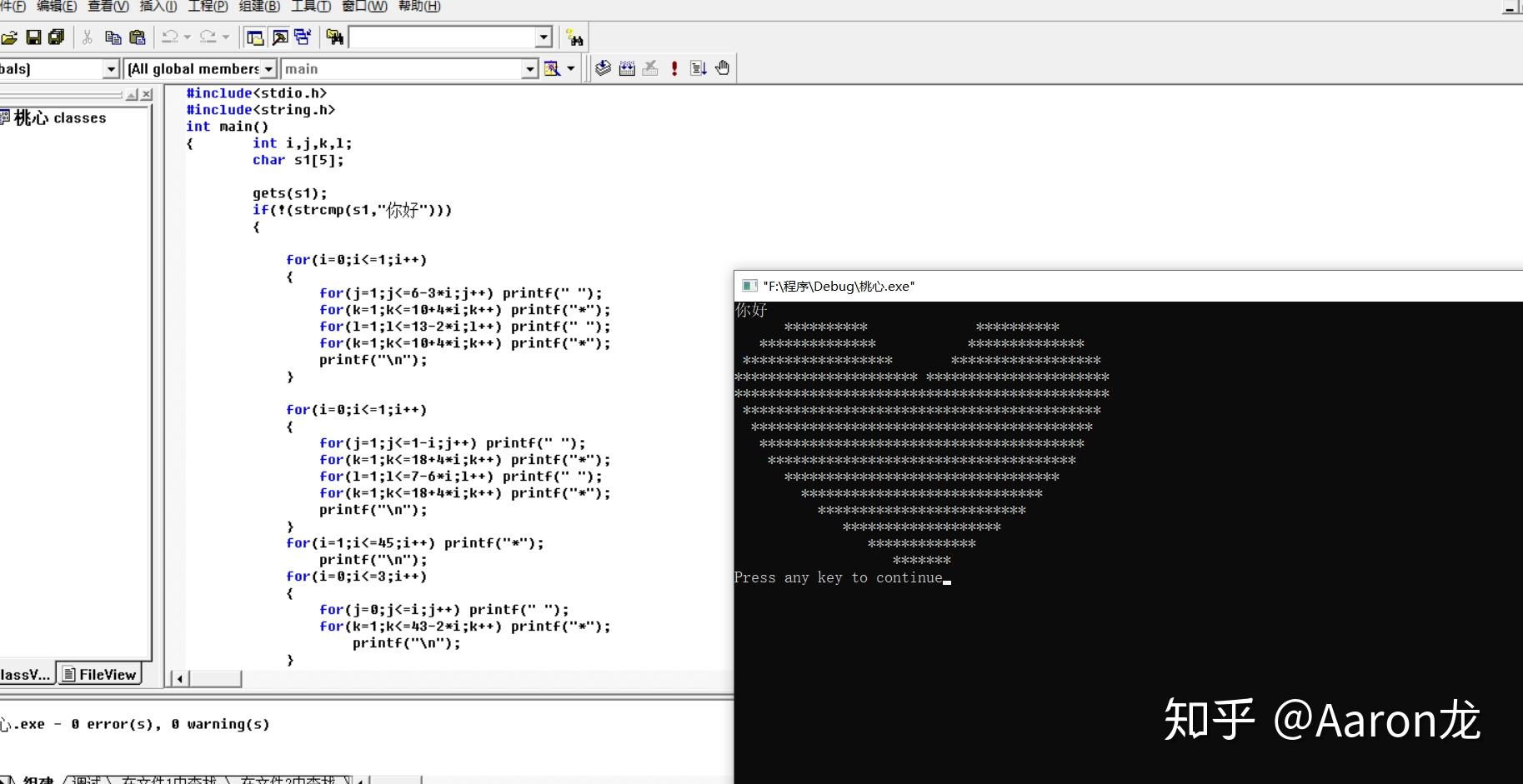The width and height of the screenshot is (1523, 784).
Task: Open the 组建(B) menu
Action: pyautogui.click(x=258, y=7)
